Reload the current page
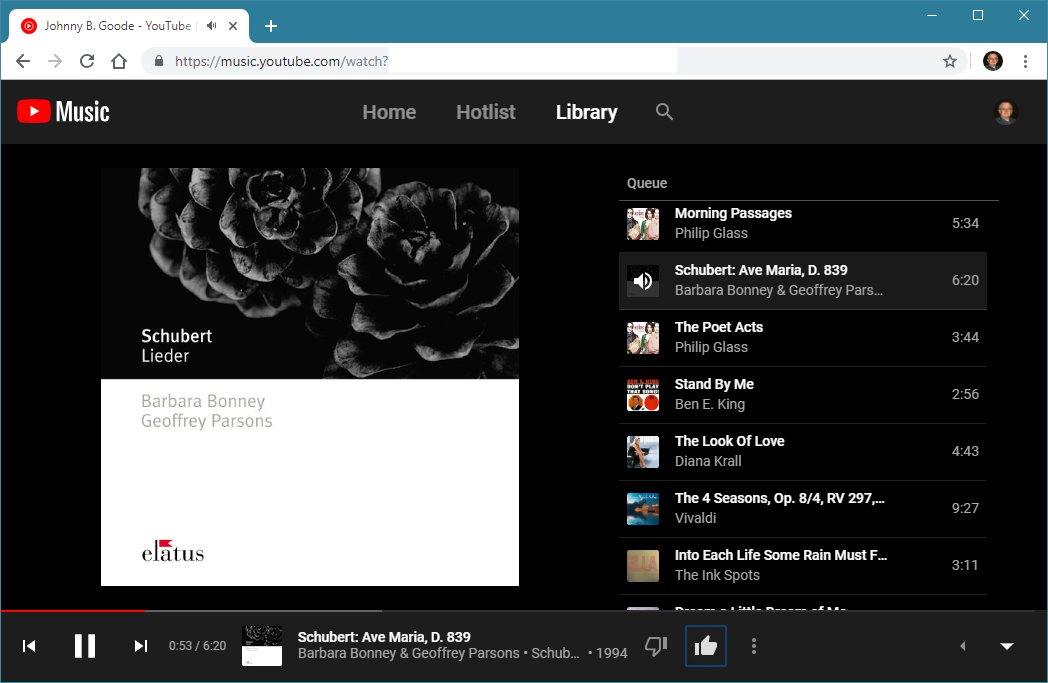This screenshot has width=1048, height=683. coord(87,61)
